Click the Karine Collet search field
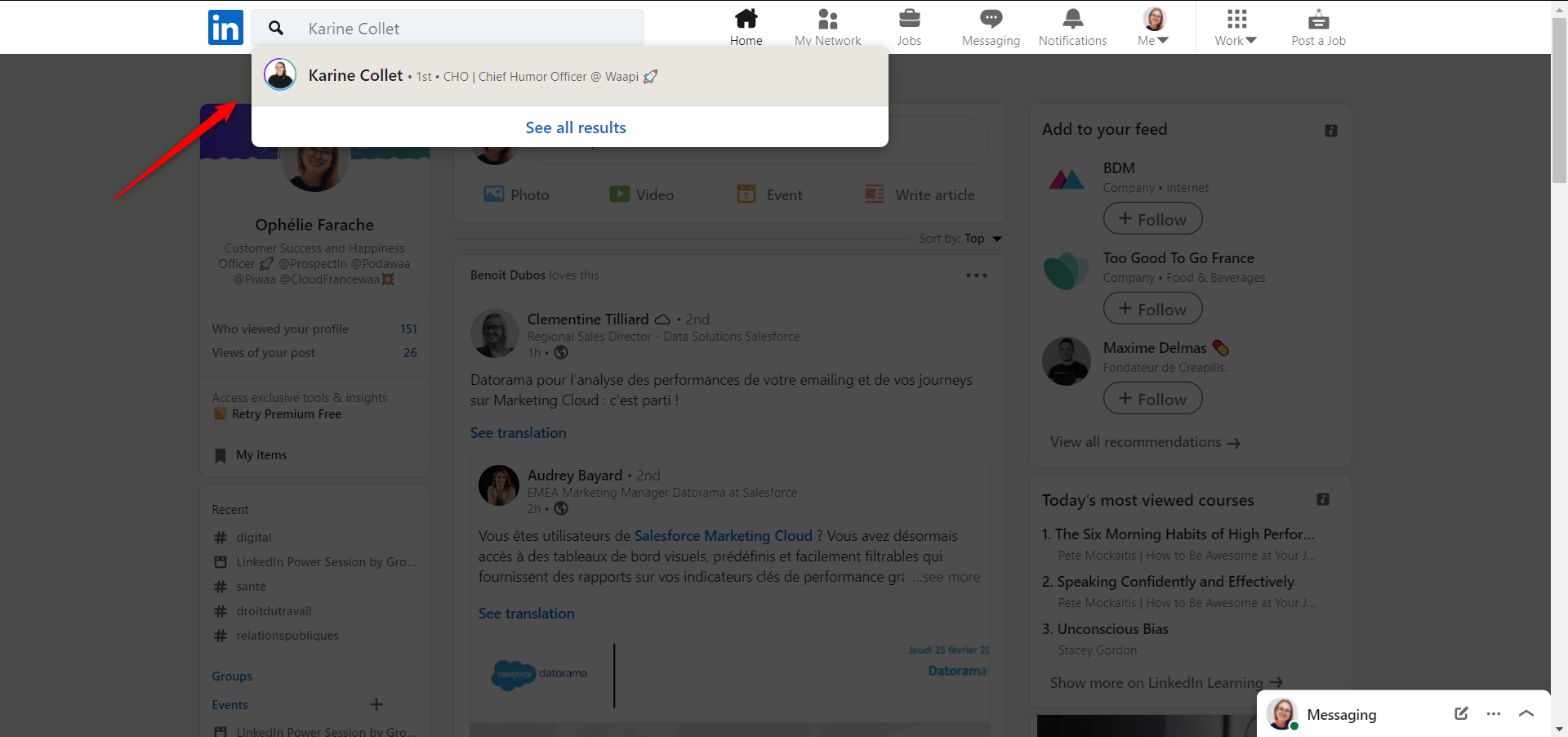The height and width of the screenshot is (737, 1568). point(448,28)
